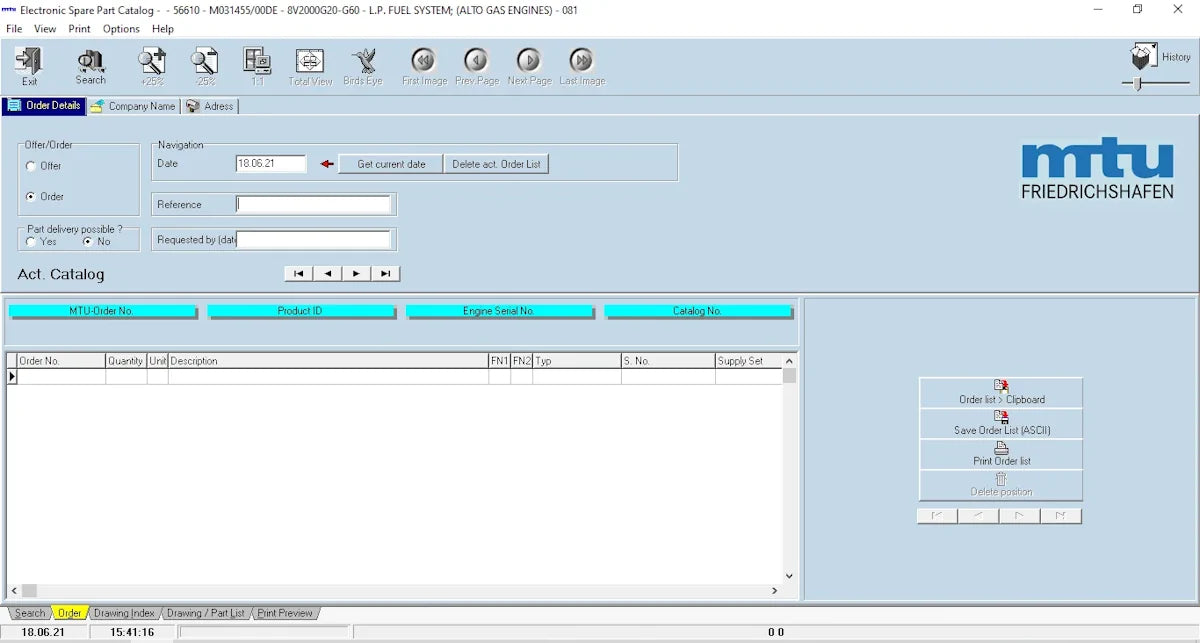Switch to the Drawing Index tab

click(x=124, y=613)
